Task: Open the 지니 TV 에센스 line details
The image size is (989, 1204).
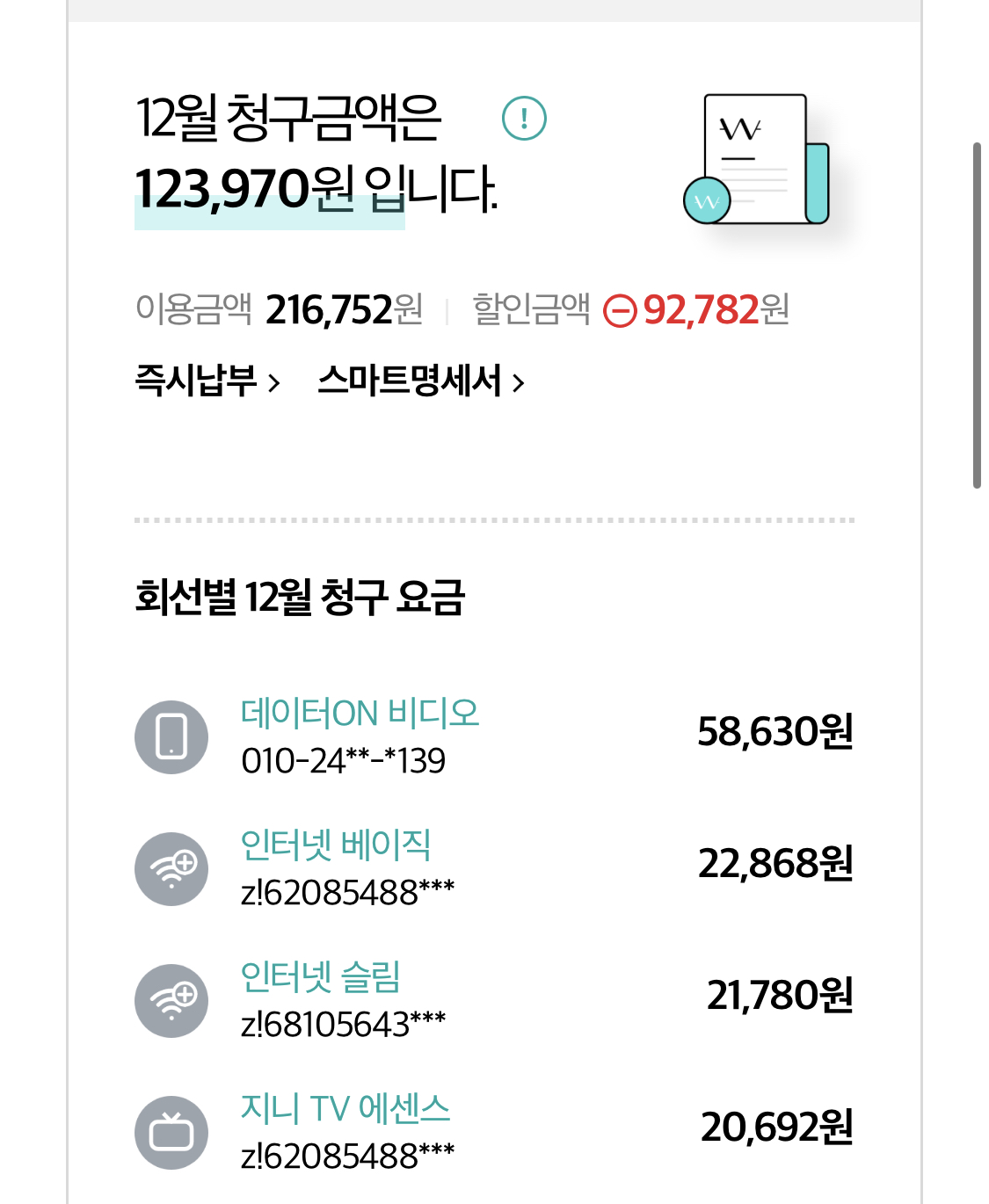Action: point(345,1108)
